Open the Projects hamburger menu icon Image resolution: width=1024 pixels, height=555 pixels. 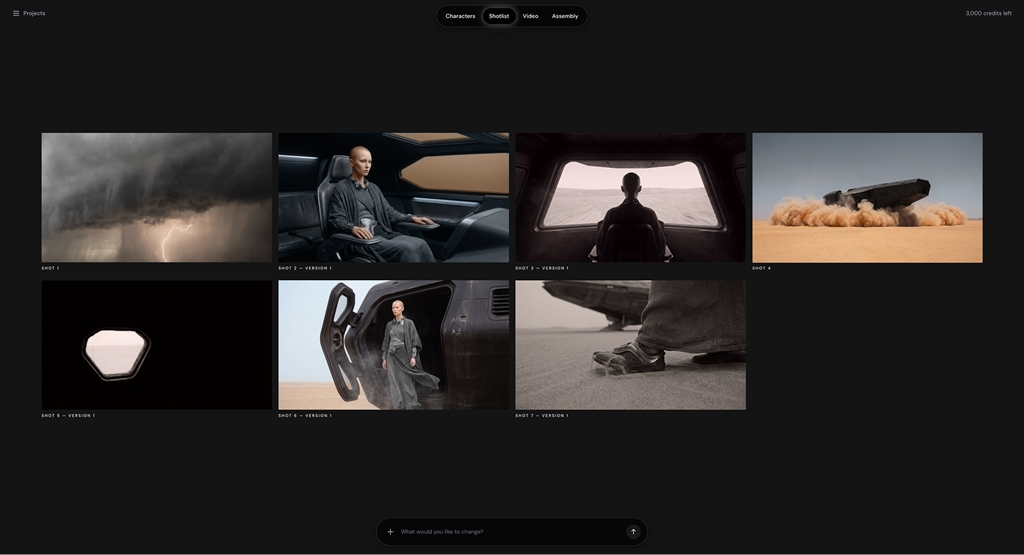(16, 14)
